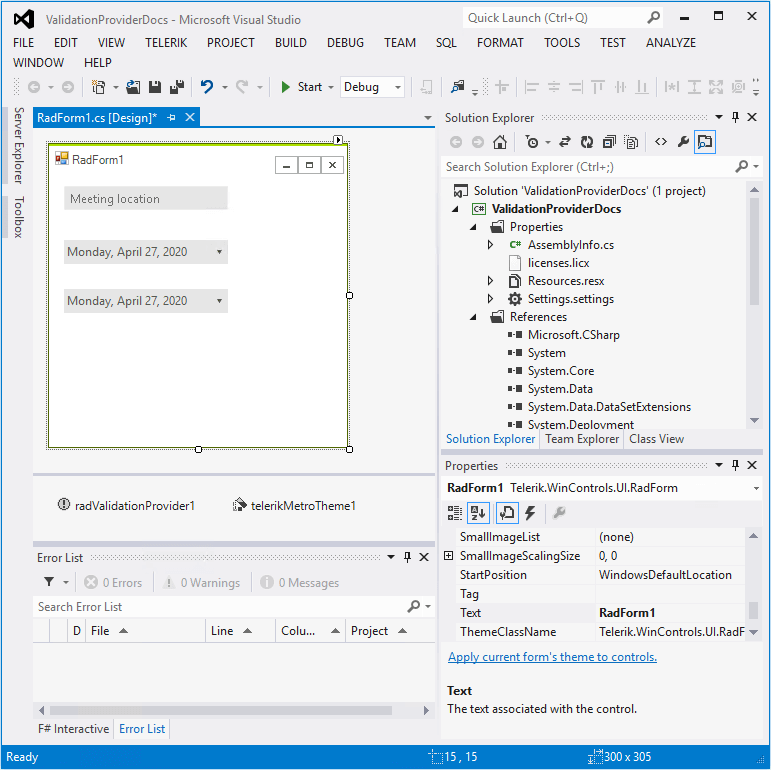Select the Text property value RadForm1

click(x=671, y=613)
